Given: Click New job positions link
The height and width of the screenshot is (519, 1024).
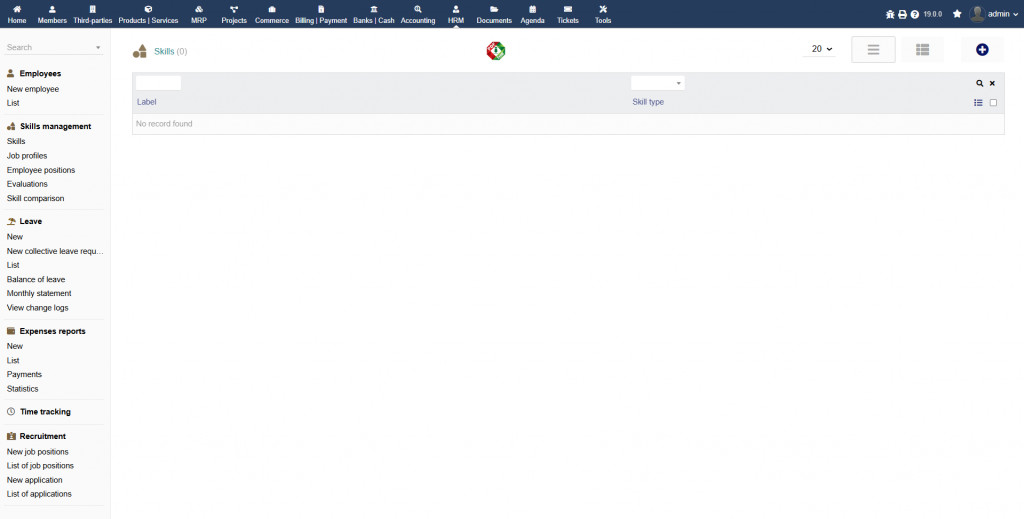Looking at the screenshot, I should pos(37,452).
